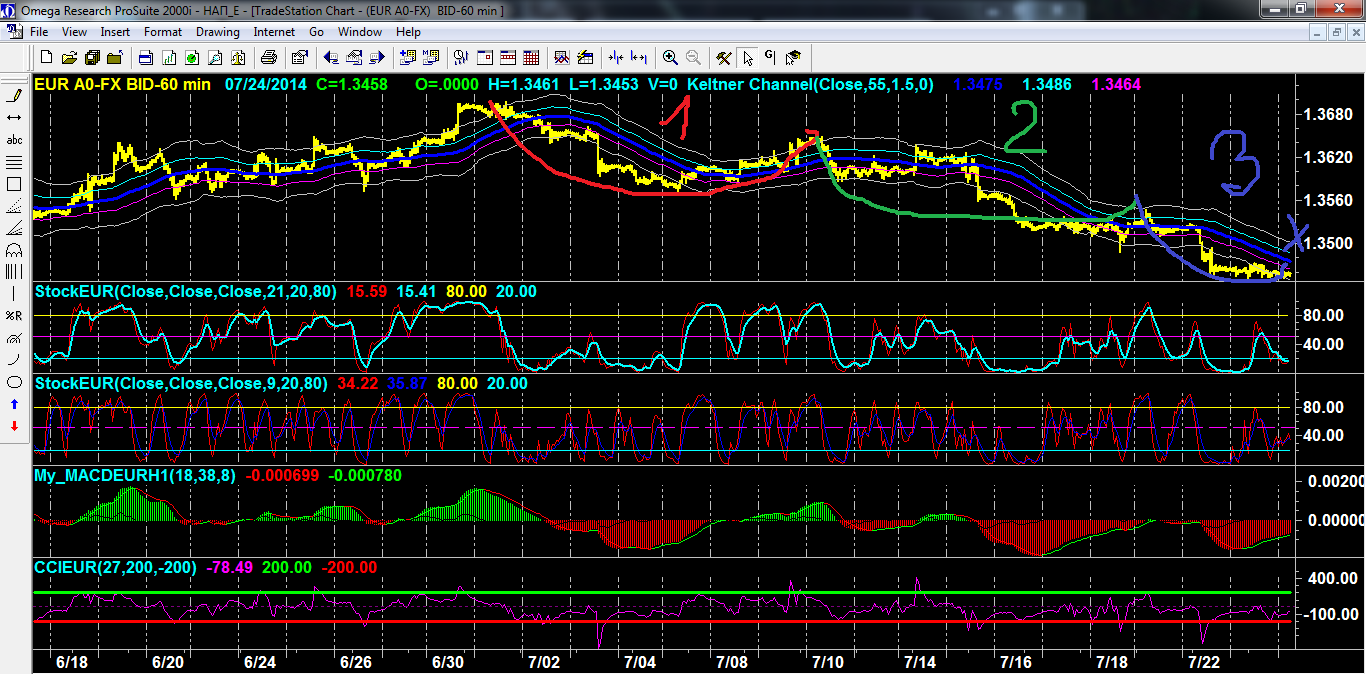This screenshot has width=1366, height=674.
Task: Select the trendline pencil drawing tool
Action: [x=15, y=96]
